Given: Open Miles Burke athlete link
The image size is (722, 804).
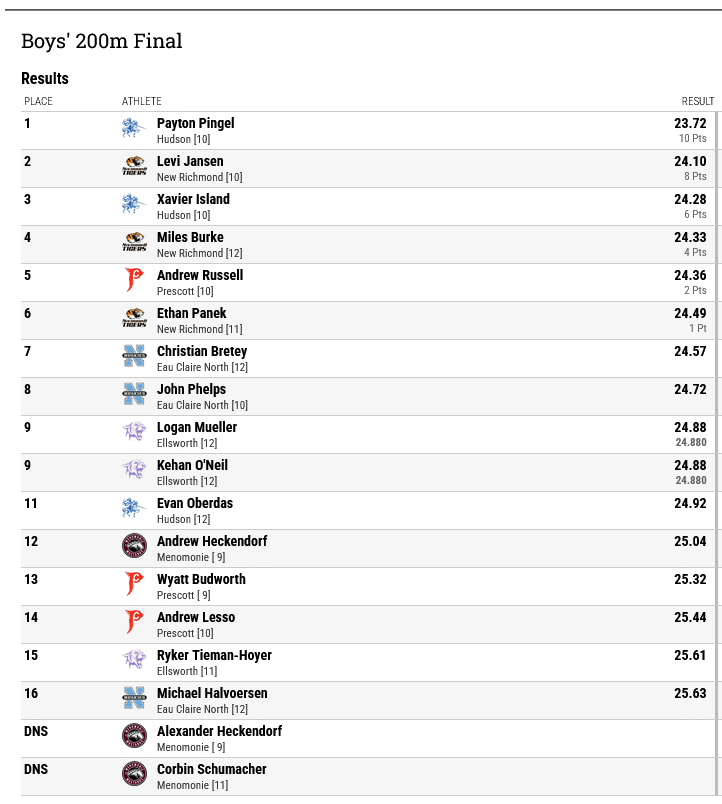Looking at the screenshot, I should 190,237.
